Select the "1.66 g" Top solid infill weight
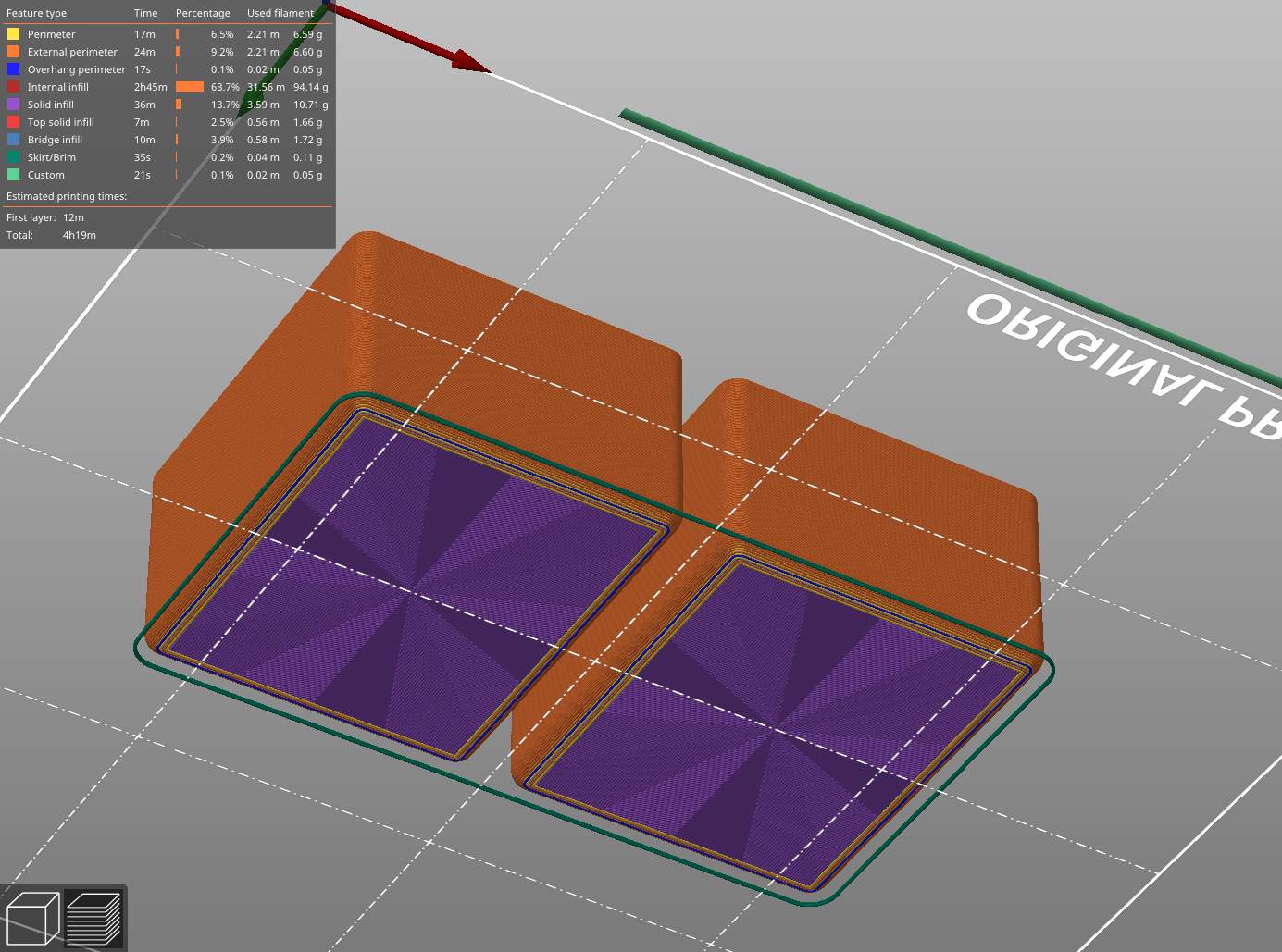The height and width of the screenshot is (952, 1282). coord(308,122)
